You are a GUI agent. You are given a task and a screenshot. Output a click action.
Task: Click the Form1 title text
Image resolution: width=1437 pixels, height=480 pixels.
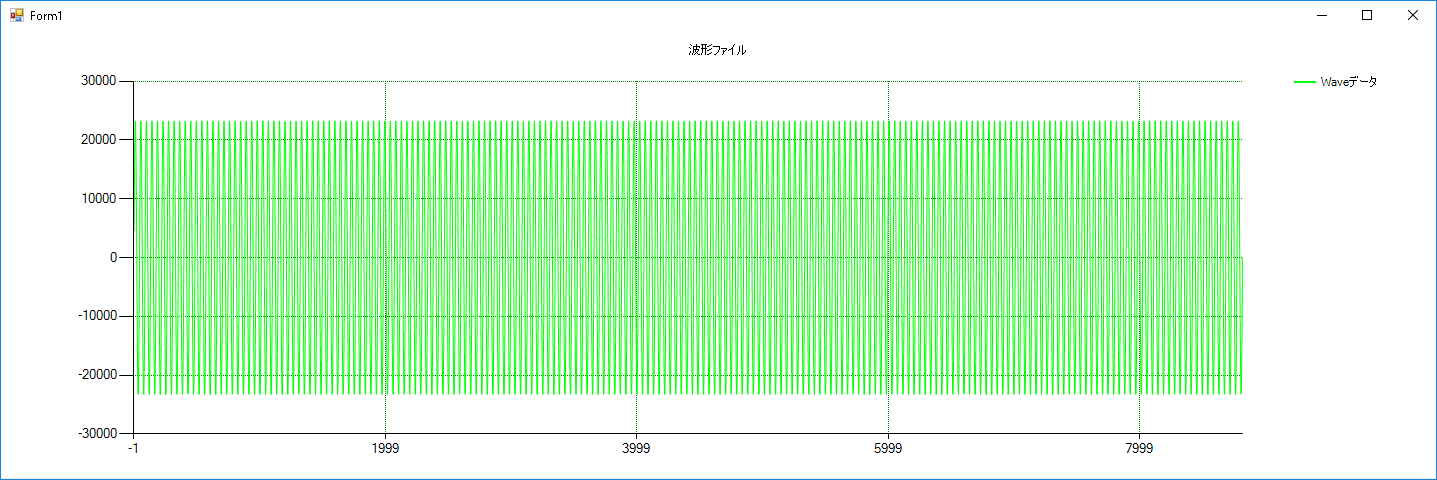pos(47,16)
